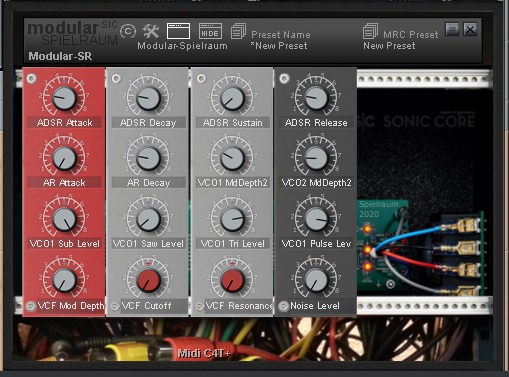Click the AR Attack knob
The height and width of the screenshot is (377, 509).
tap(64, 158)
